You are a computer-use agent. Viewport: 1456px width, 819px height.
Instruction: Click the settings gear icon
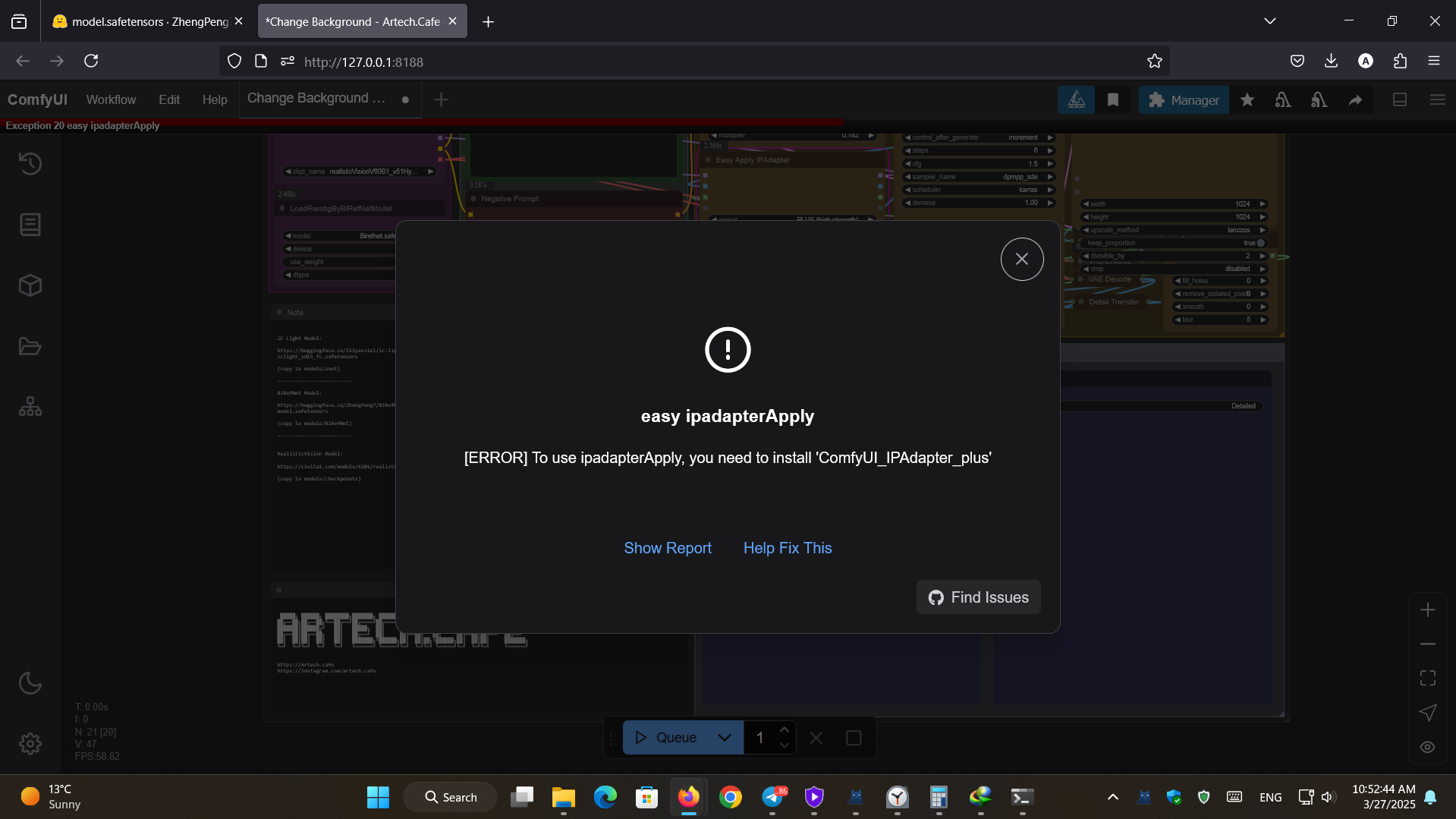pyautogui.click(x=30, y=743)
